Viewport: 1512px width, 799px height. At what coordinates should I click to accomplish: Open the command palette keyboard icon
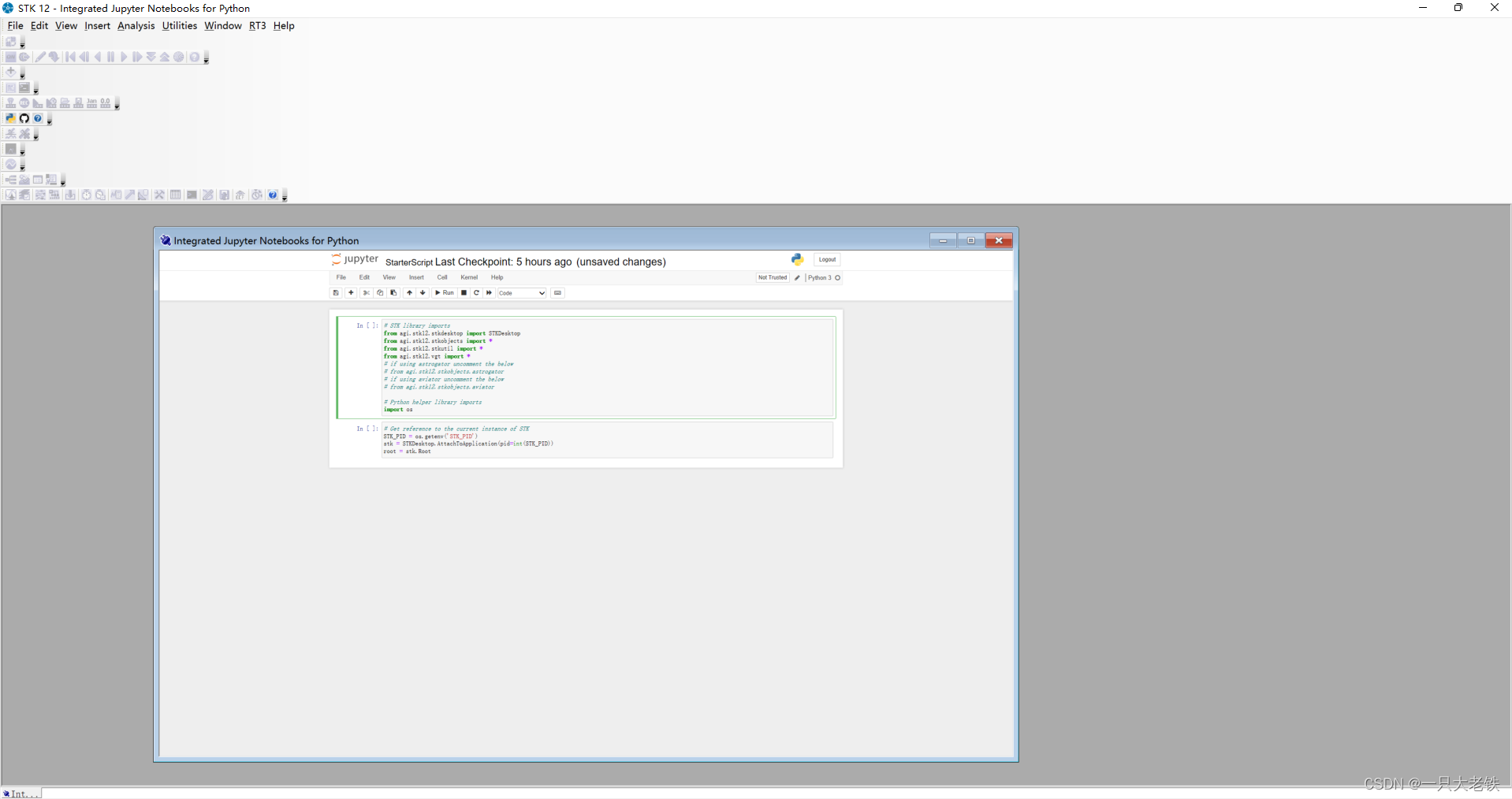(x=557, y=293)
